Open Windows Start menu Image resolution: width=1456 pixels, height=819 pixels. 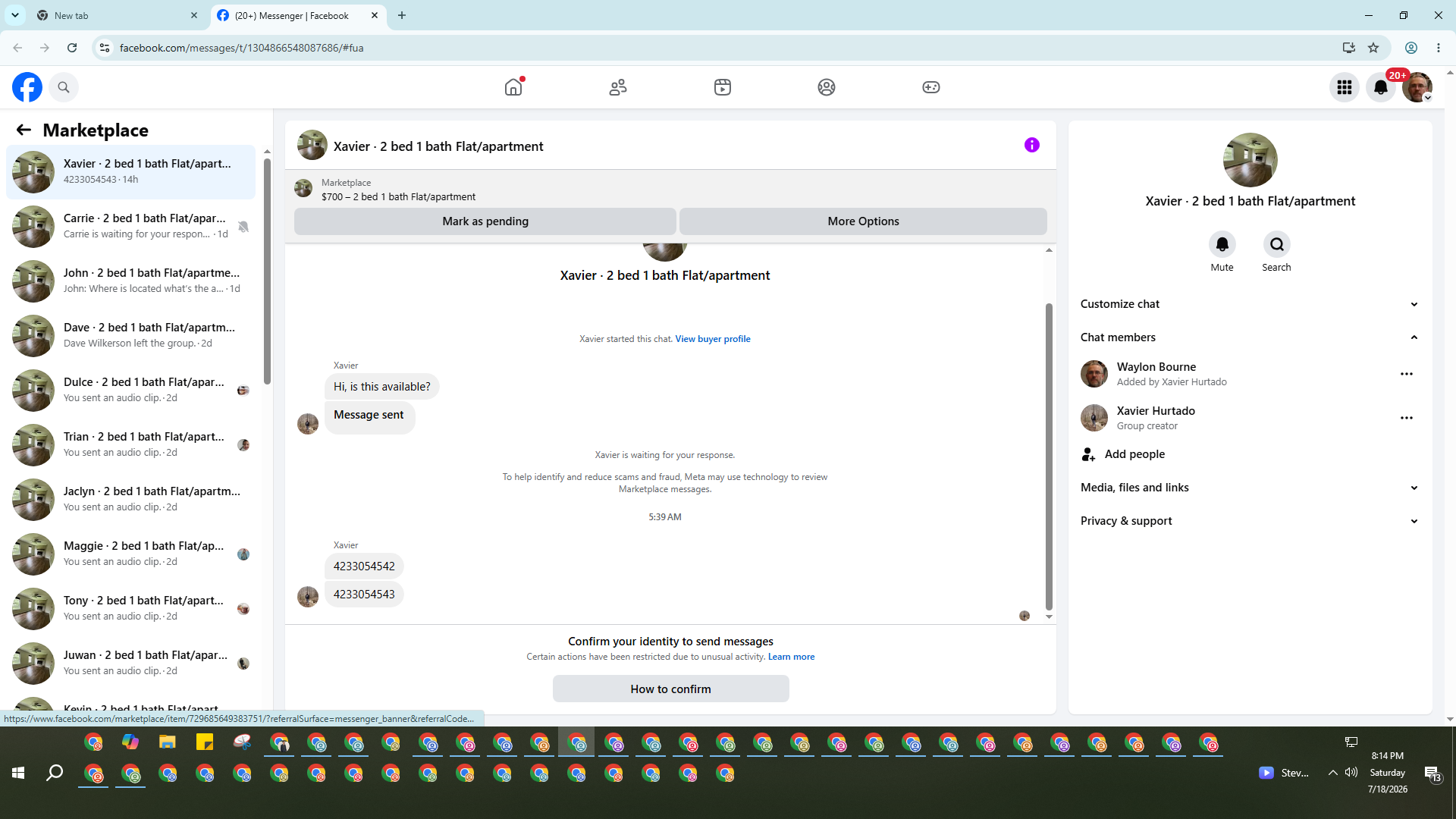(18, 773)
